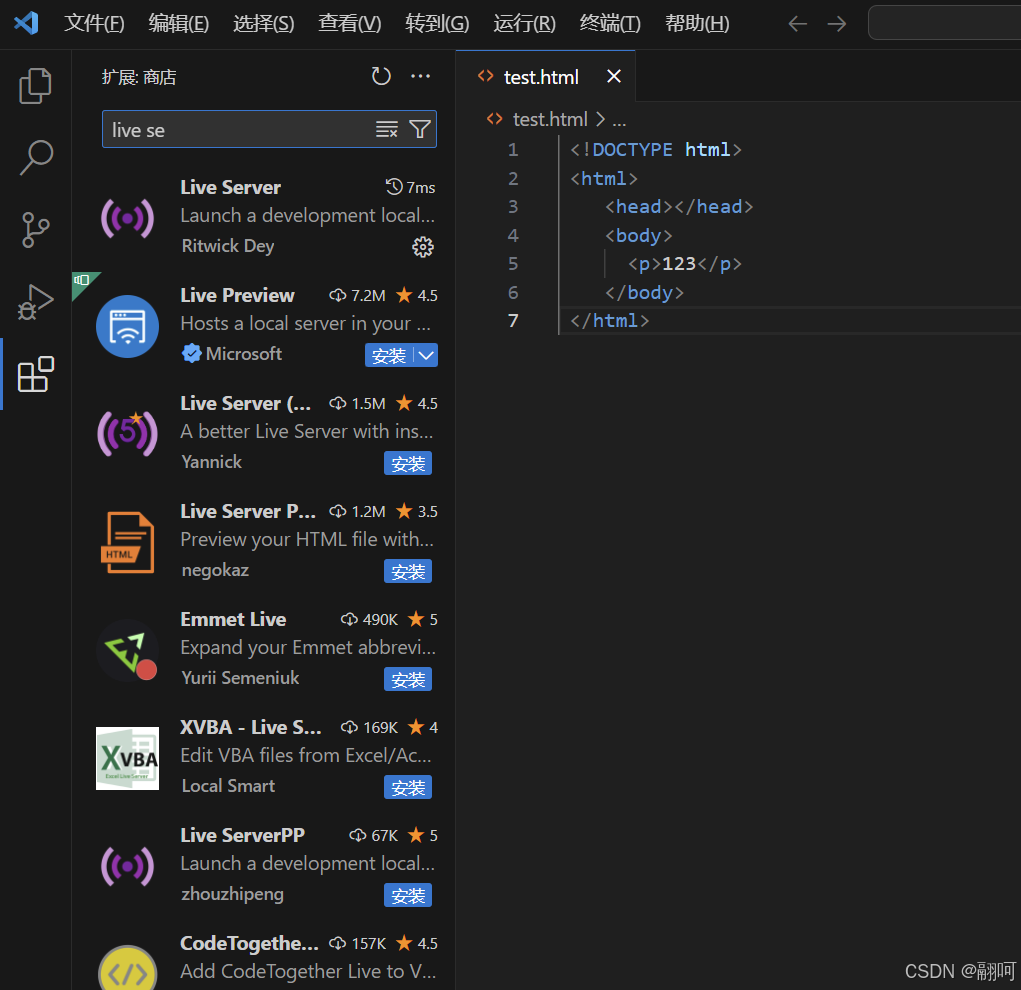Click the test.html breadcrumb item
This screenshot has width=1021, height=990.
[x=550, y=119]
